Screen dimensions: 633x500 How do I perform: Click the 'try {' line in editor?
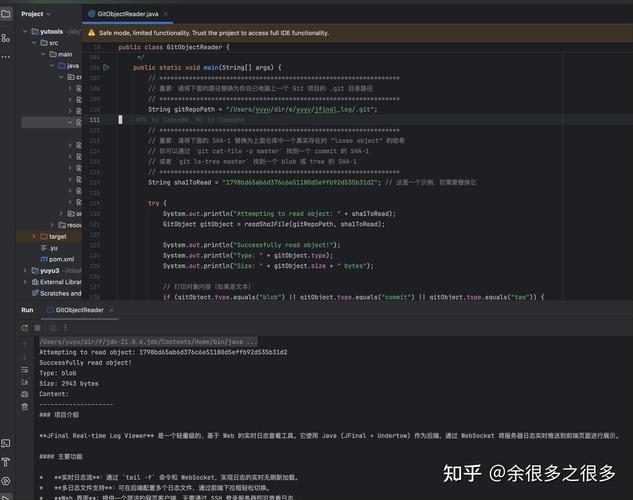pyautogui.click(x=157, y=203)
